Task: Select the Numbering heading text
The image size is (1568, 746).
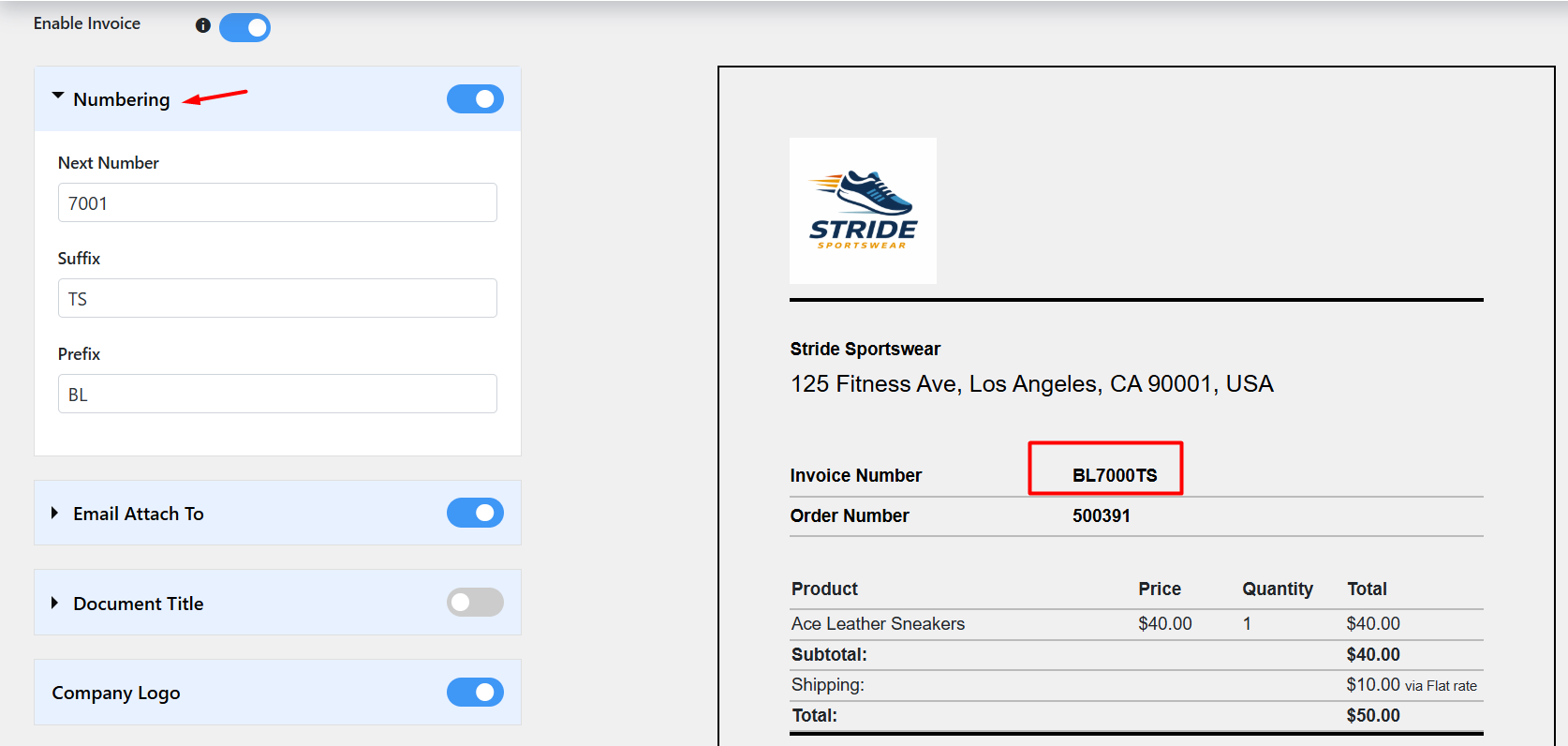Action: [122, 99]
